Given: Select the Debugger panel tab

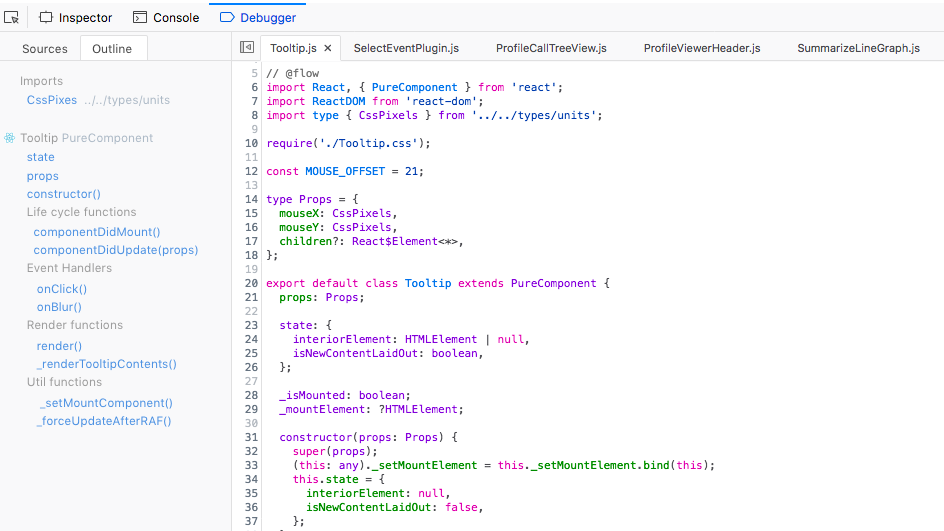Looking at the screenshot, I should [258, 17].
